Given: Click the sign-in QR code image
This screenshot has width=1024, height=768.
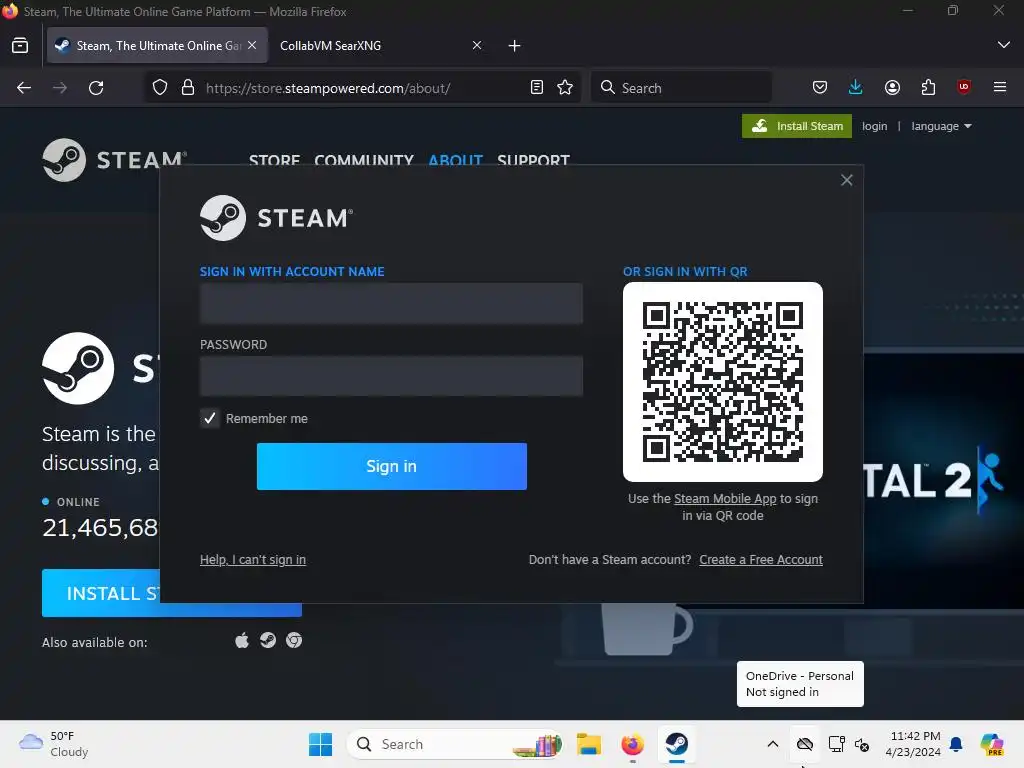Looking at the screenshot, I should [x=723, y=382].
